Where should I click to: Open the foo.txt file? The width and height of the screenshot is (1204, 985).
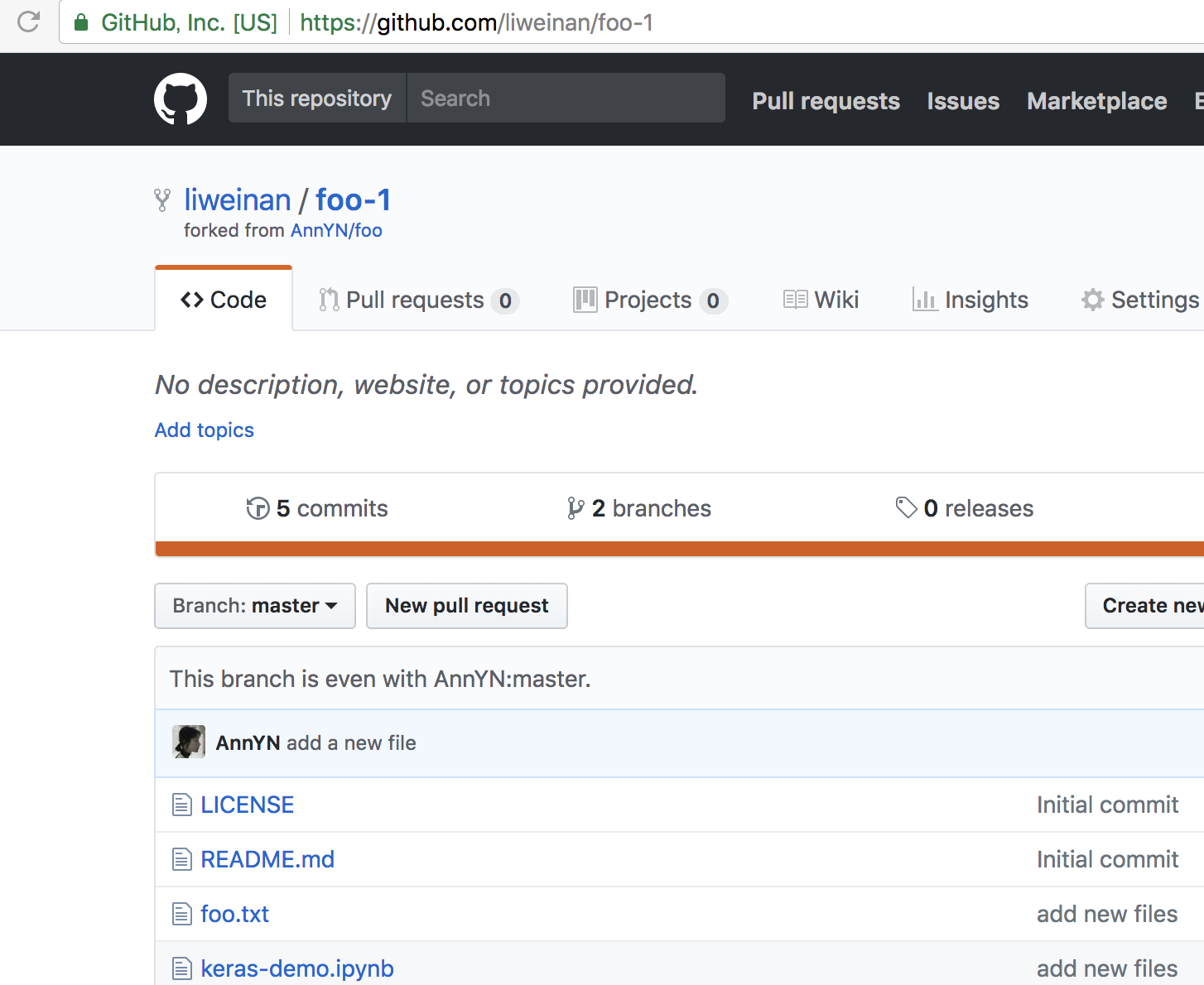(x=235, y=914)
